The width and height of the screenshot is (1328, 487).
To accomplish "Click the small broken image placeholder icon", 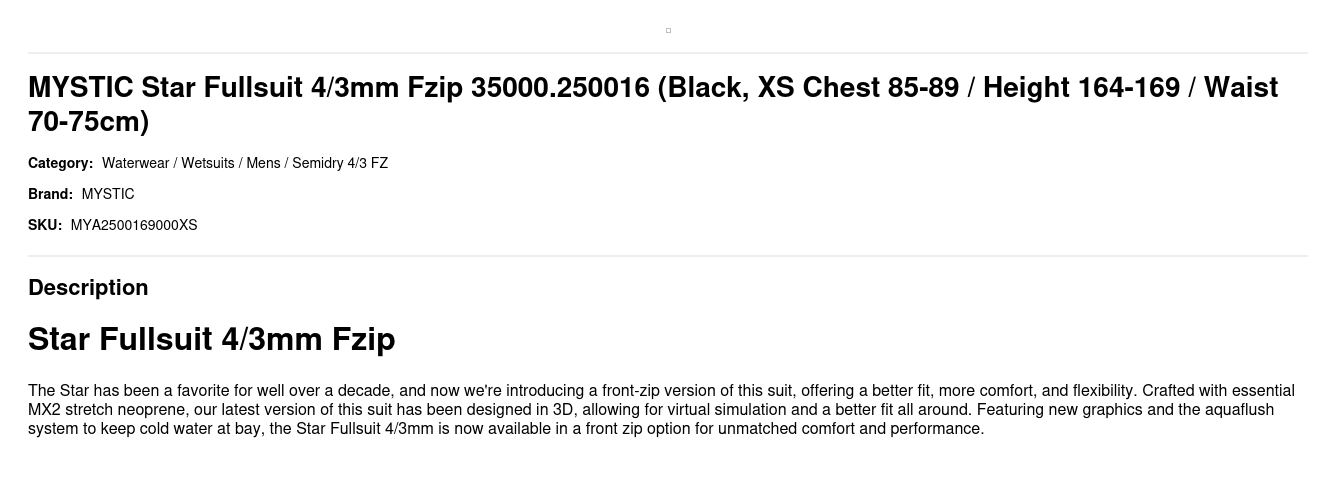I will tap(668, 30).
